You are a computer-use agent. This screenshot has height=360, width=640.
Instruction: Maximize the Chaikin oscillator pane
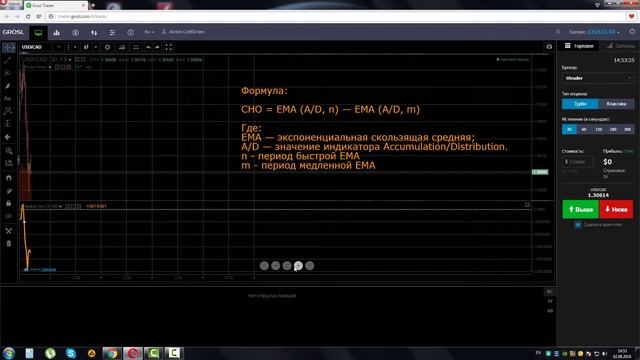click(x=527, y=205)
